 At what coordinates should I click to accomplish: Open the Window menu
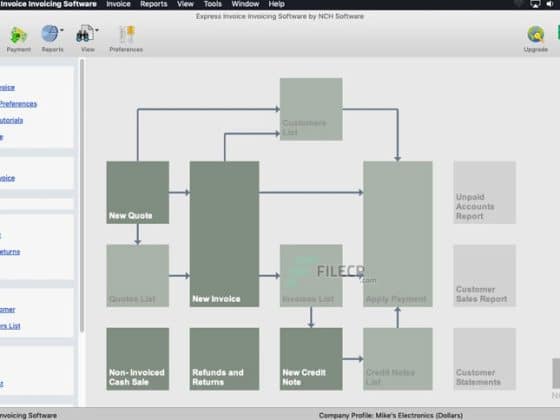tap(245, 4)
